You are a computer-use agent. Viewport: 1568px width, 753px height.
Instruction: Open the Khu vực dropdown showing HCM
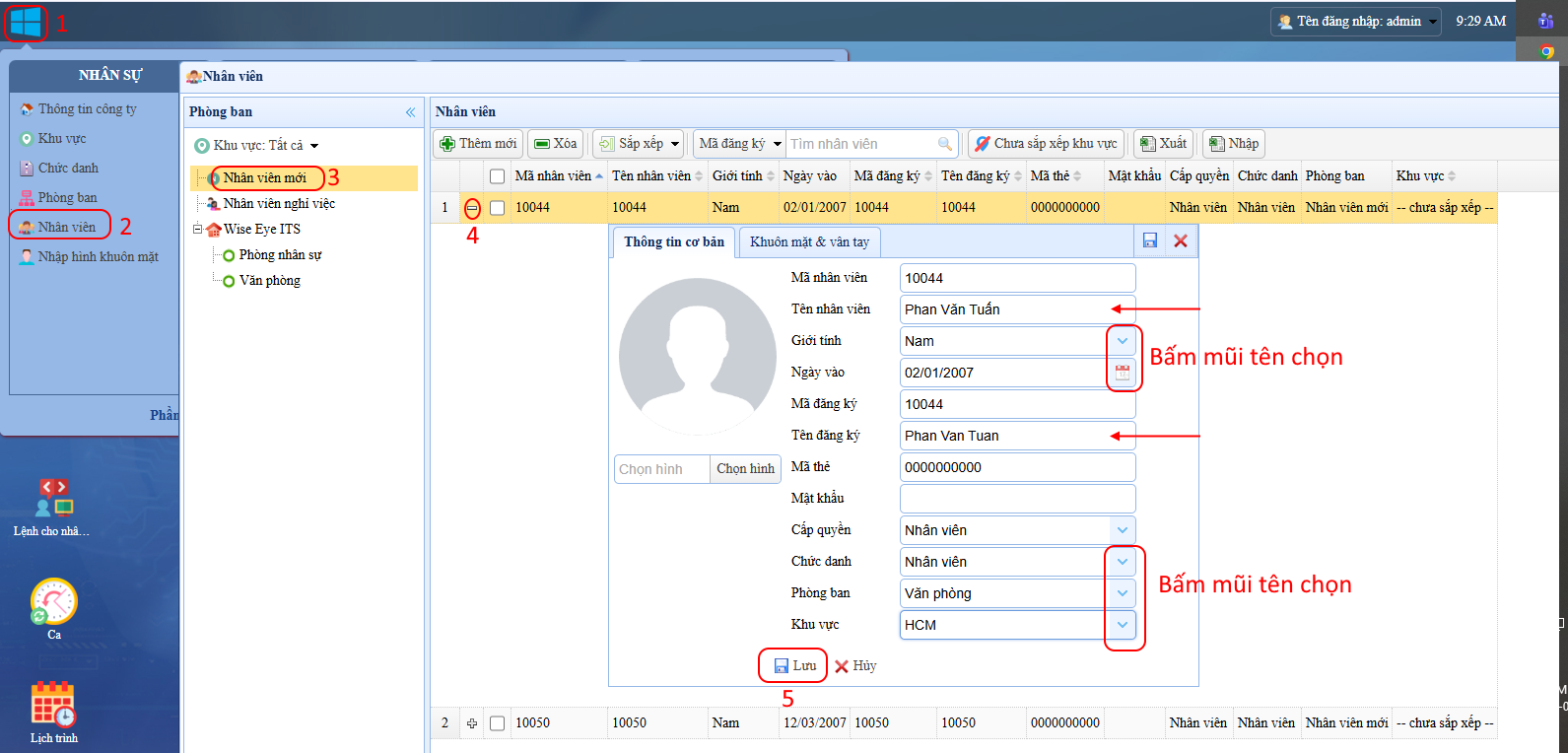point(1122,625)
